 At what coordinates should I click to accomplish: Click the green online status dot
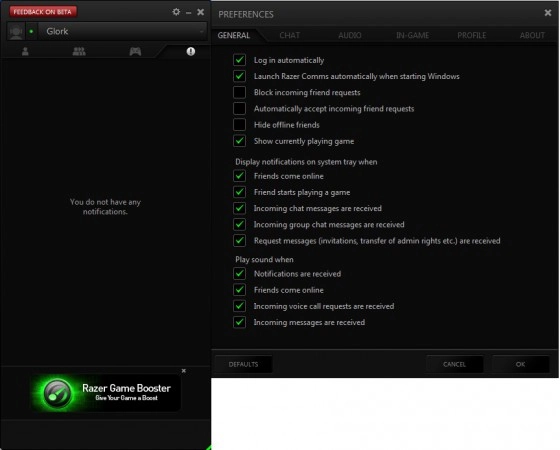tap(31, 31)
